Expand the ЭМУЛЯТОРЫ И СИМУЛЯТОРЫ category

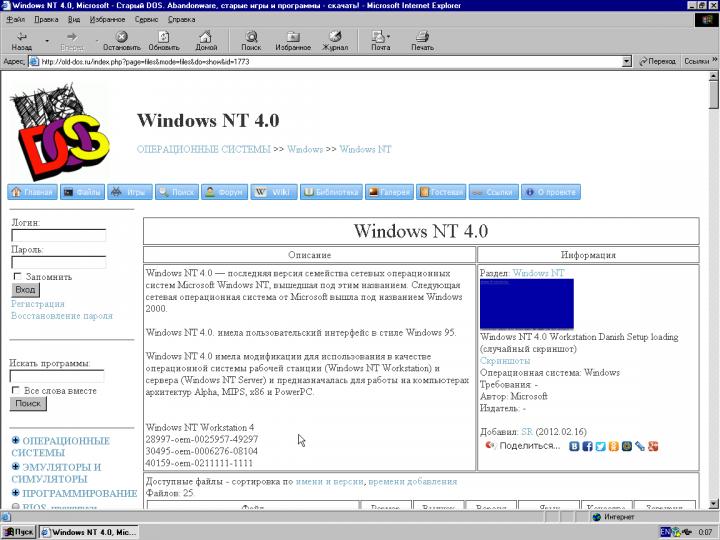tap(16, 467)
